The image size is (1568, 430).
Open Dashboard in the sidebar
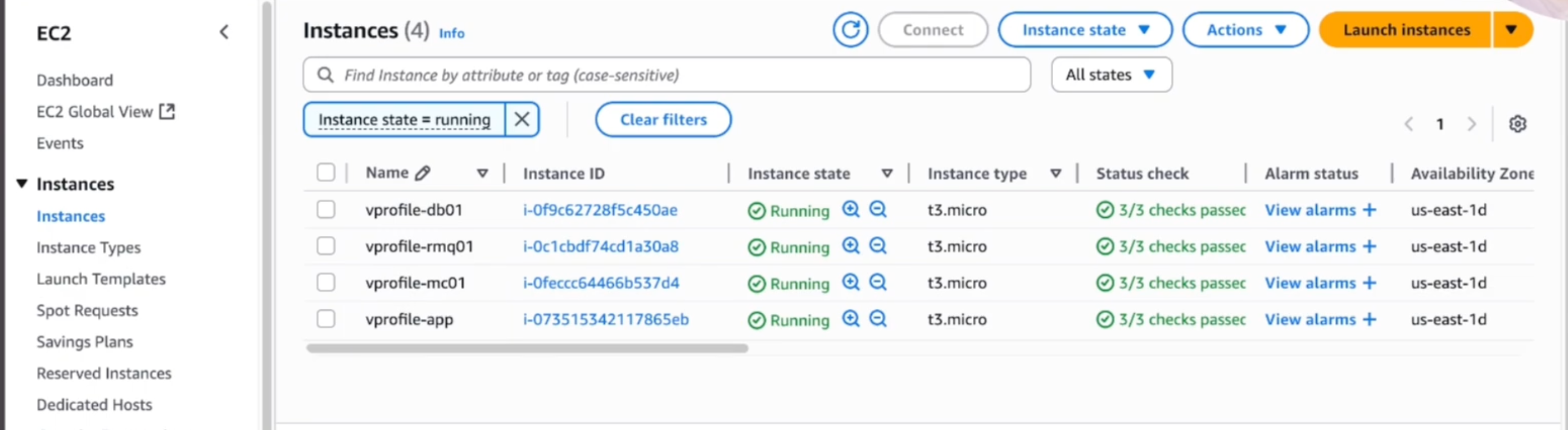tap(75, 80)
